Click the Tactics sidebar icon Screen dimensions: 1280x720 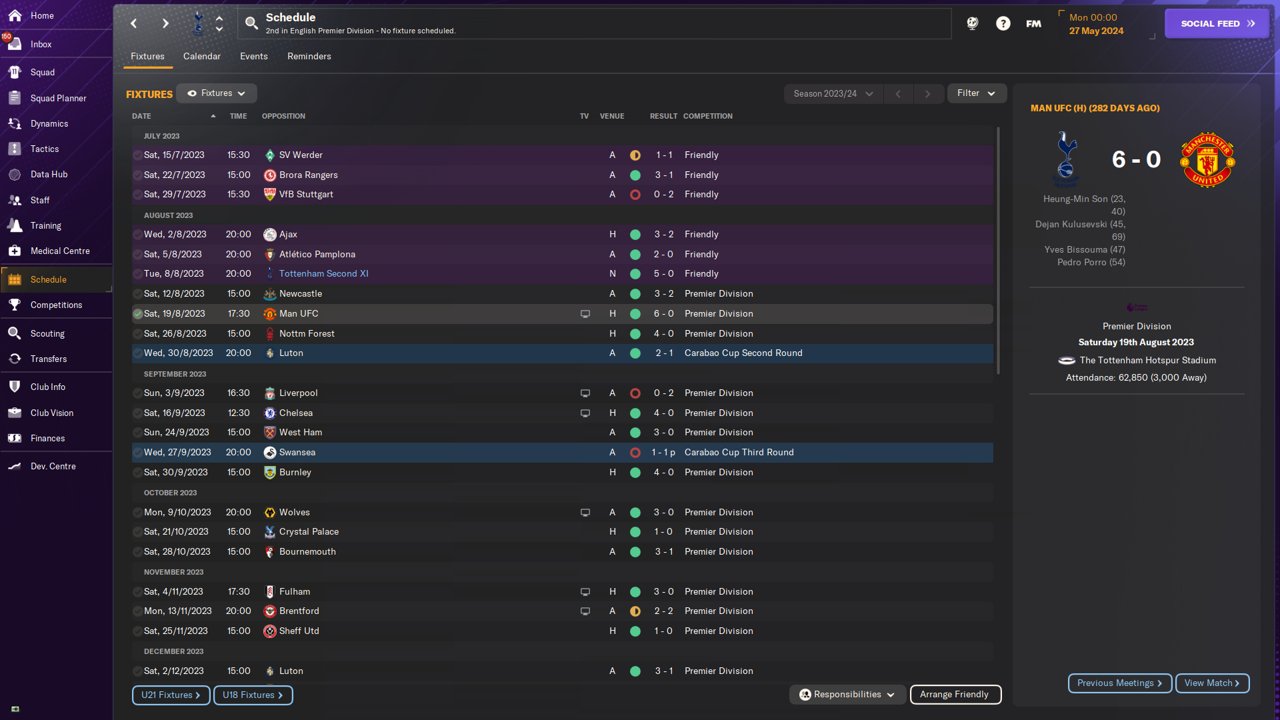coord(14,149)
